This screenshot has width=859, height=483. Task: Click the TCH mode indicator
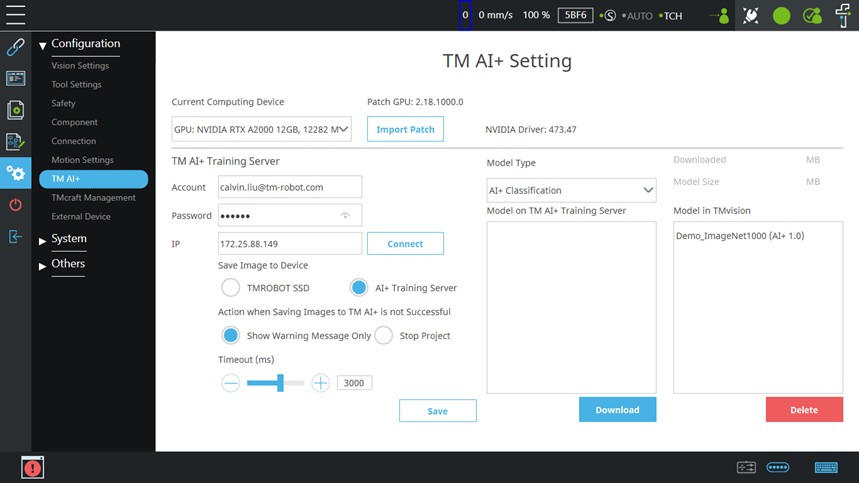point(671,16)
